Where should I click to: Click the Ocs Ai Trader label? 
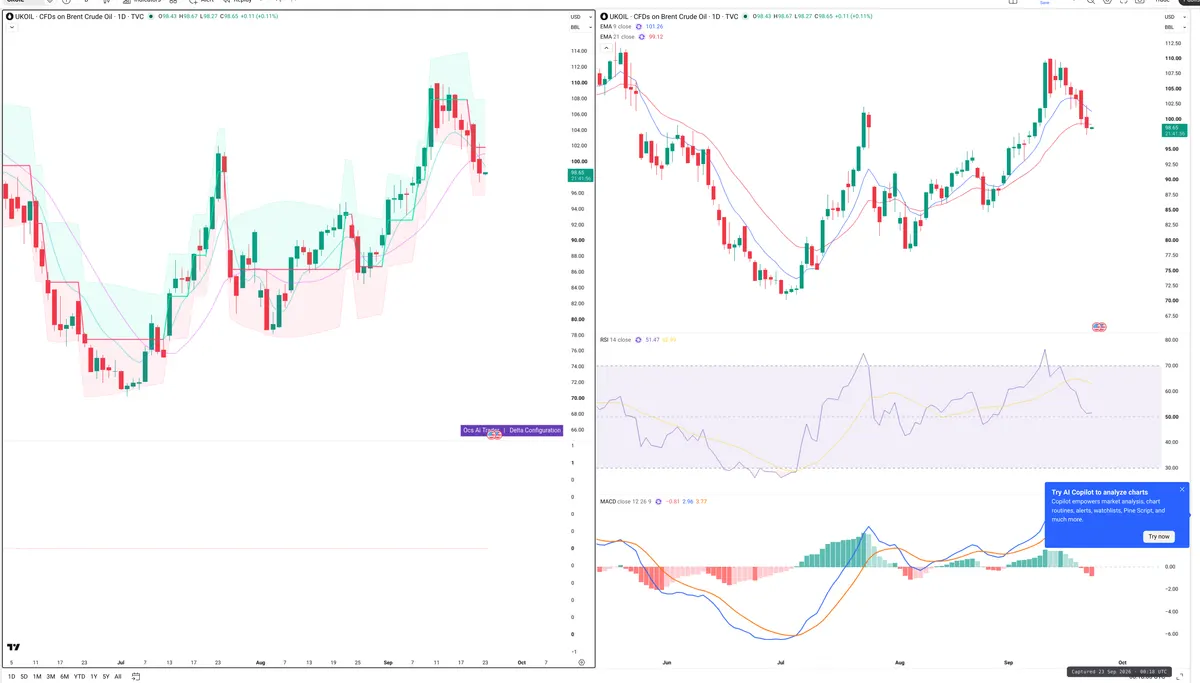(481, 430)
